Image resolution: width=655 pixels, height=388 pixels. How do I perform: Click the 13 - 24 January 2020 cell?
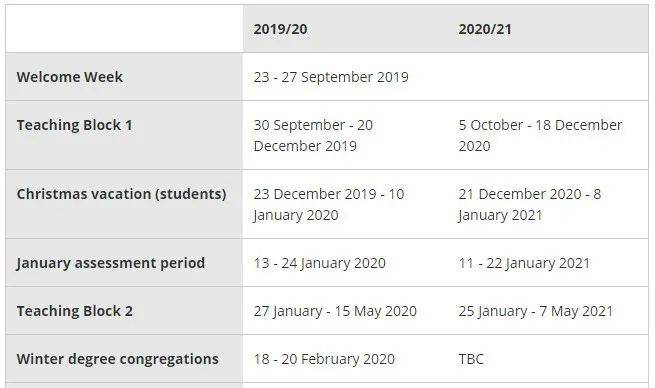point(320,263)
